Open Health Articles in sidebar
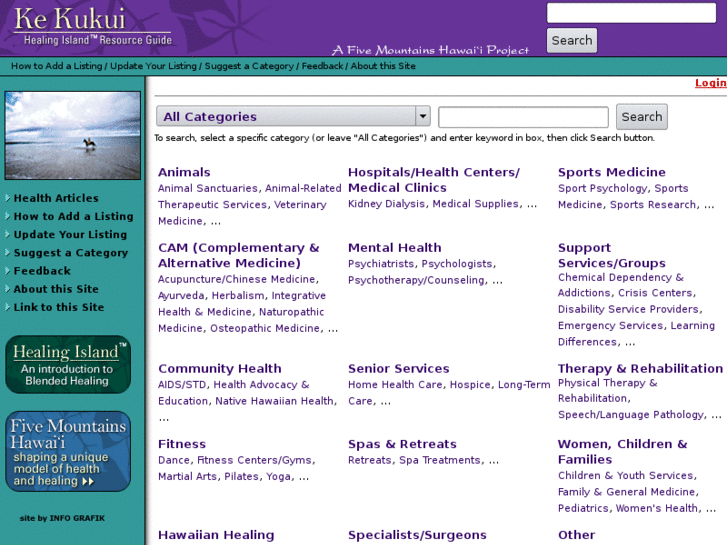The image size is (727, 545). point(56,198)
